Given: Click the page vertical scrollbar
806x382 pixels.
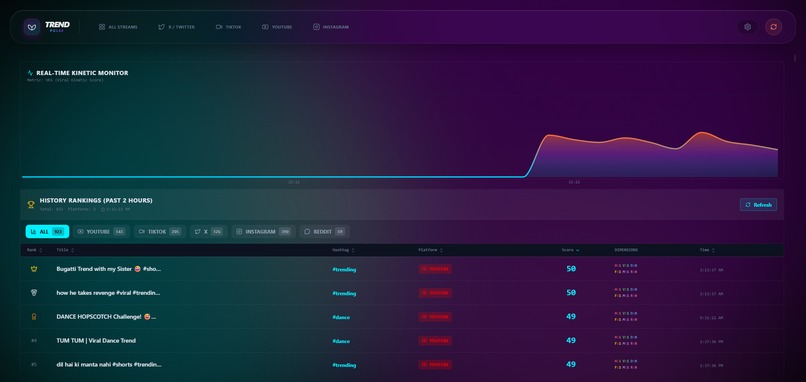Looking at the screenshot, I should pyautogui.click(x=795, y=58).
